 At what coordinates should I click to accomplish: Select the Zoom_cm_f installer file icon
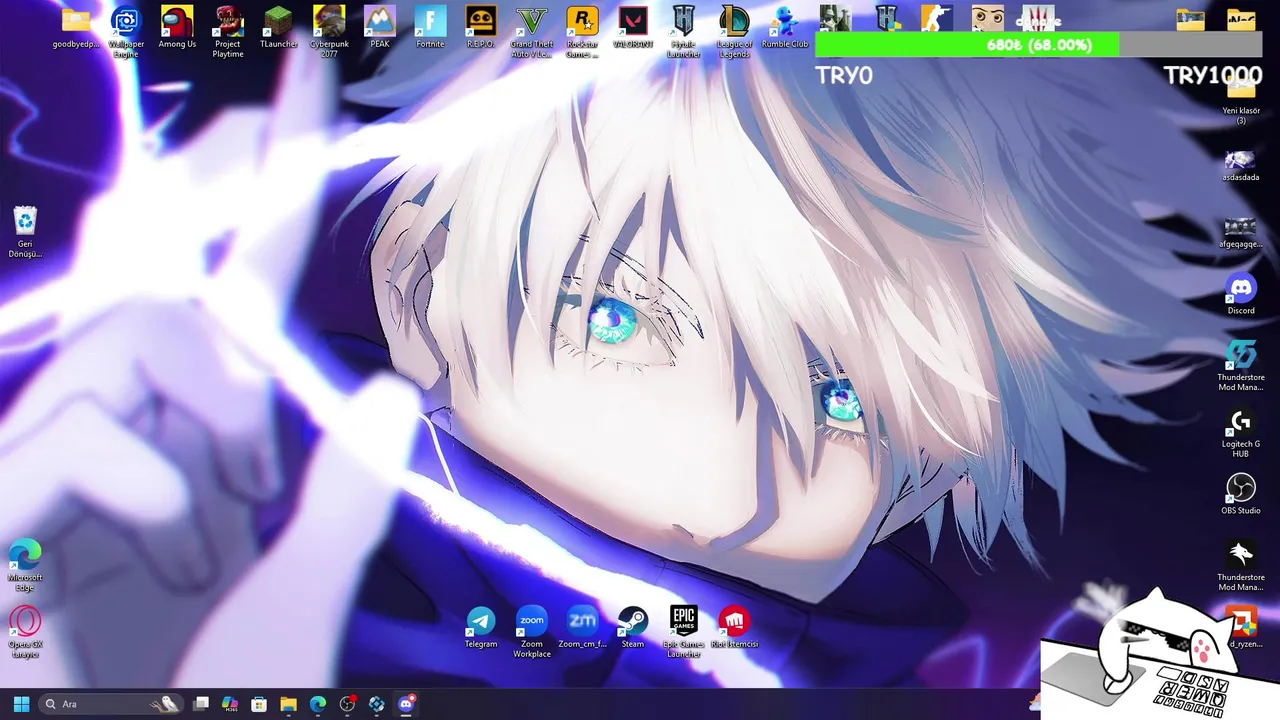point(582,621)
